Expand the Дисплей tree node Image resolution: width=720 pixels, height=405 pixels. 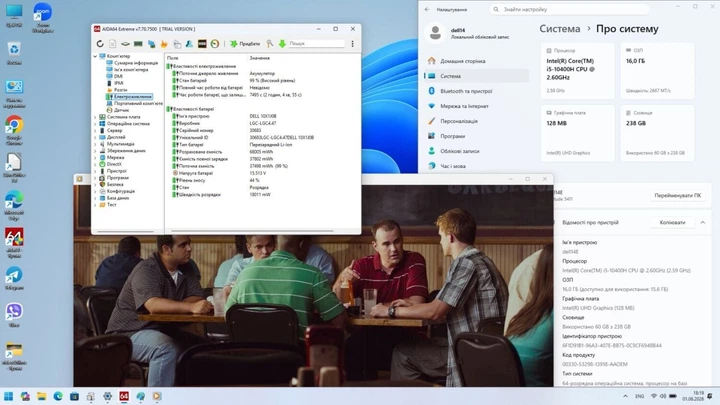95,137
